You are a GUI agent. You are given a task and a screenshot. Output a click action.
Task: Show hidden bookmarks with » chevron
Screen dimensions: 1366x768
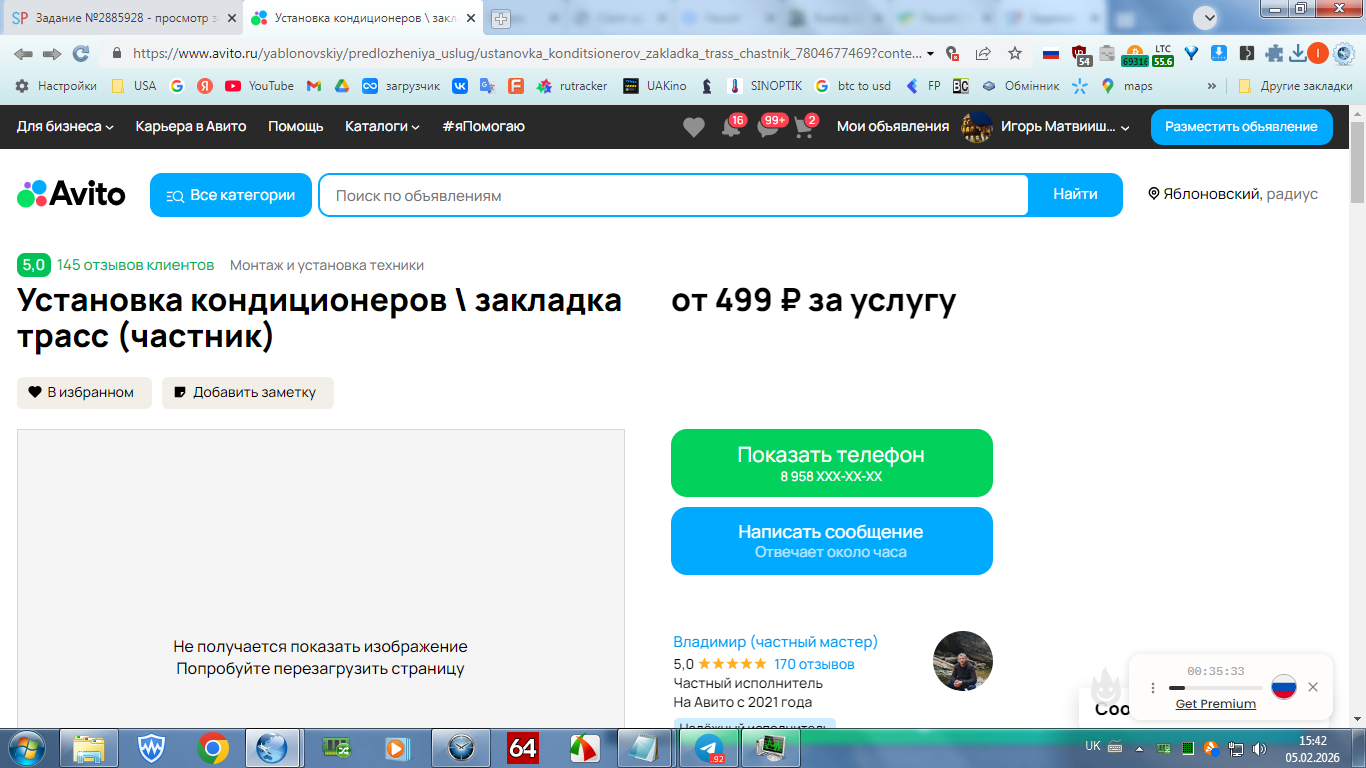pos(1212,86)
